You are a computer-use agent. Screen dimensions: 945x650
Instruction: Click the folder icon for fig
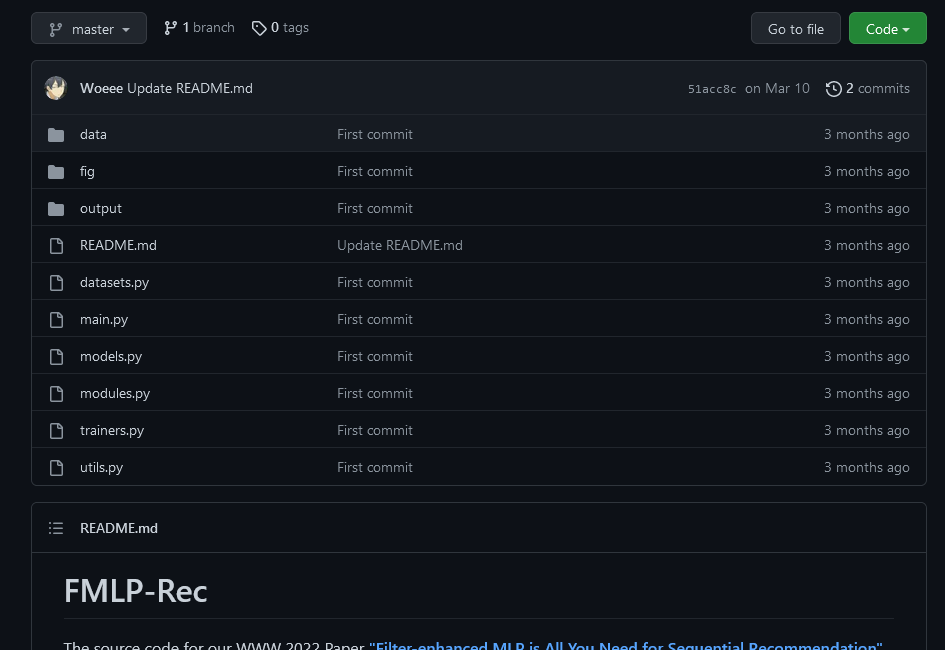point(56,172)
